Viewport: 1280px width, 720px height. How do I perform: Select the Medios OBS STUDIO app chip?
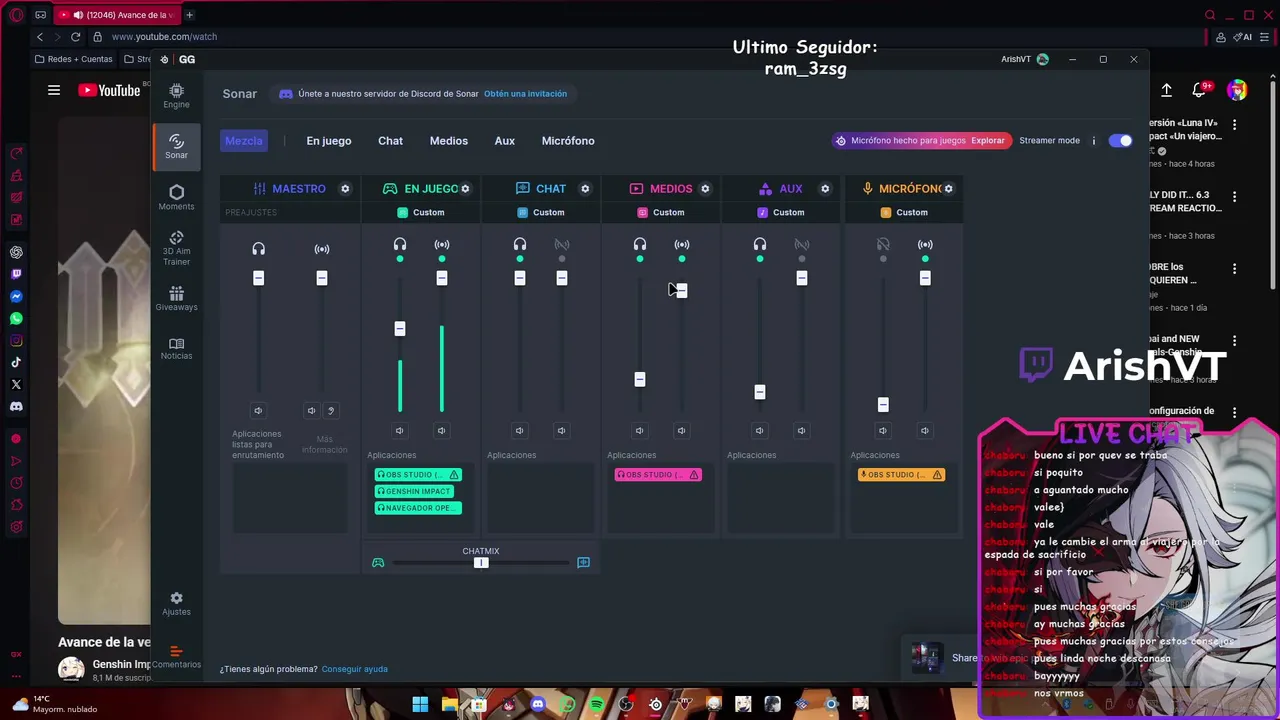tap(658, 475)
